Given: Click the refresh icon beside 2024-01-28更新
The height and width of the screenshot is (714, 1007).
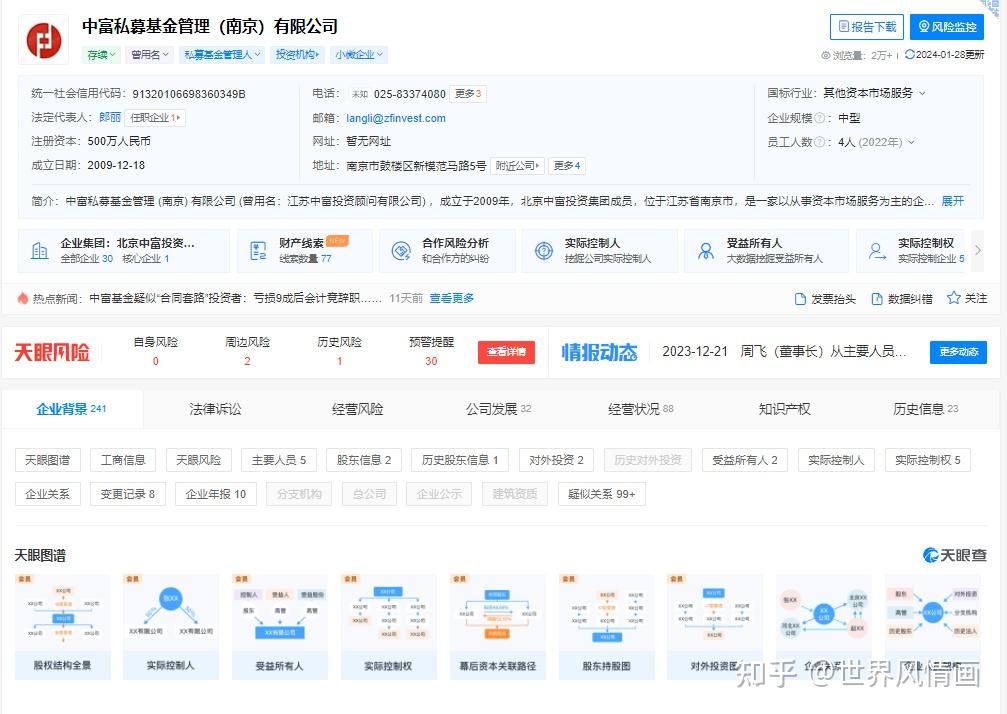Looking at the screenshot, I should (909, 55).
